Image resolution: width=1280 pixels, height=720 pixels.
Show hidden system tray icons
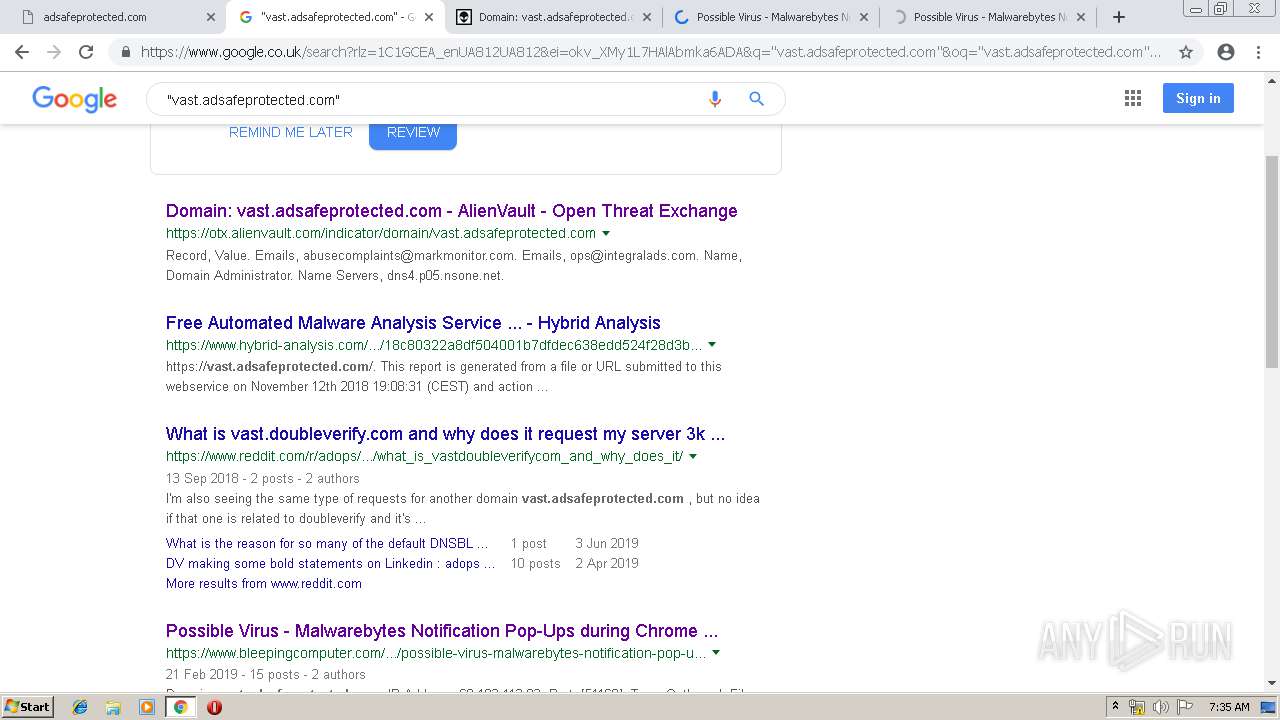(x=1115, y=707)
